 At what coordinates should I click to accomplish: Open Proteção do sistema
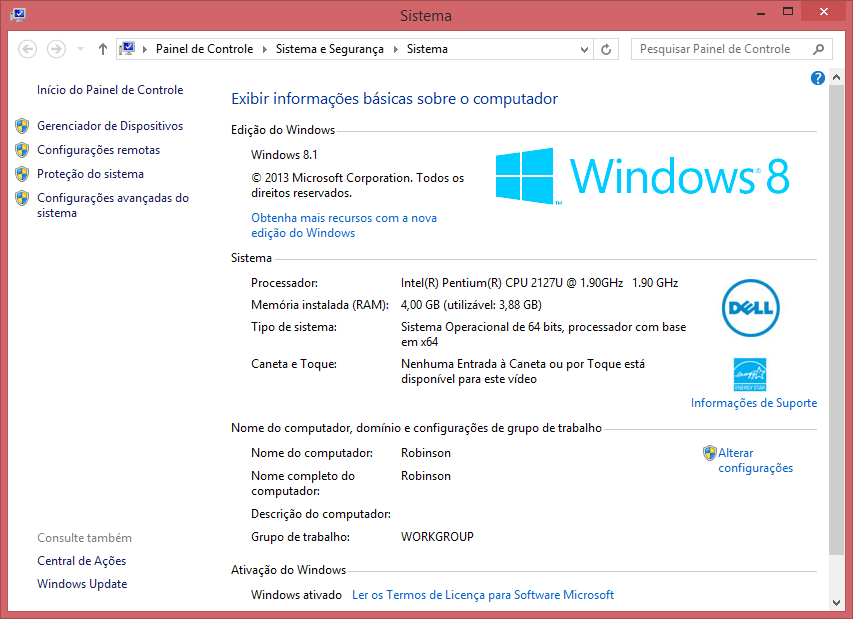coord(90,174)
